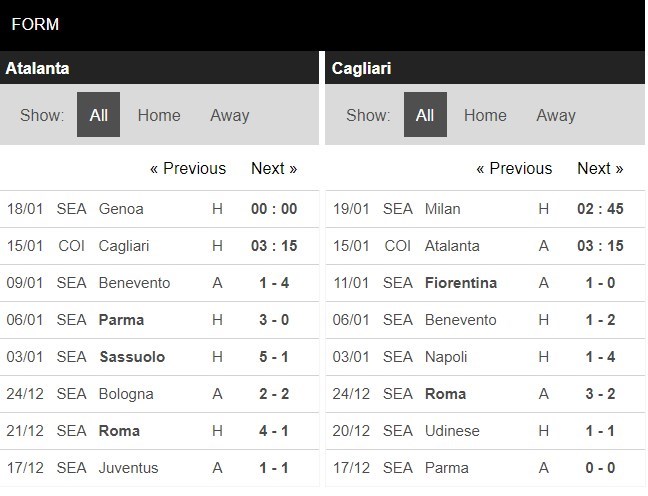This screenshot has height=496, width=648.
Task: Go to Previous Cagliari results
Action: (x=514, y=168)
